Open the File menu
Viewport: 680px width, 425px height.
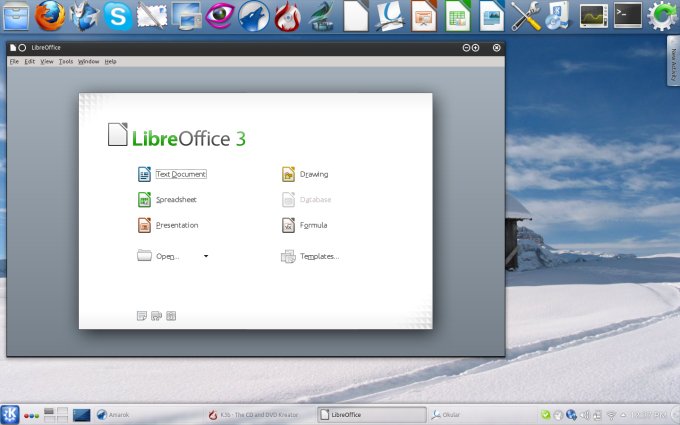(14, 62)
